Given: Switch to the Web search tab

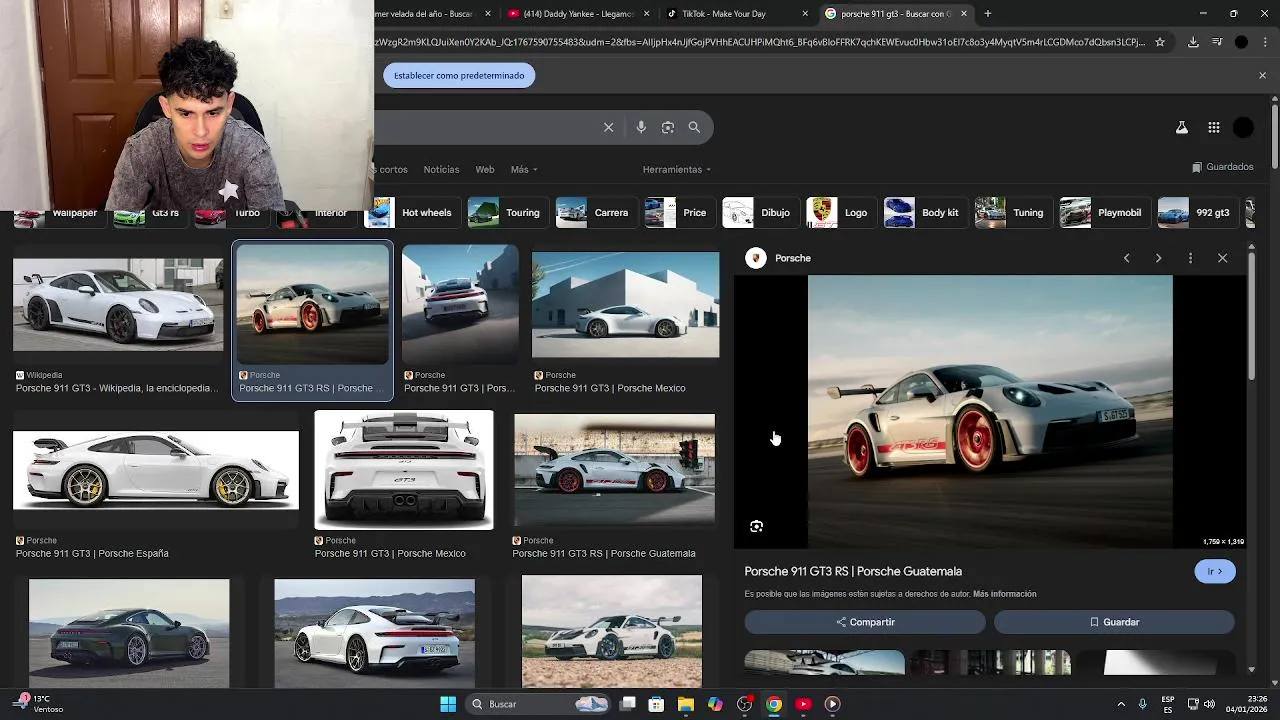Looking at the screenshot, I should tap(485, 170).
